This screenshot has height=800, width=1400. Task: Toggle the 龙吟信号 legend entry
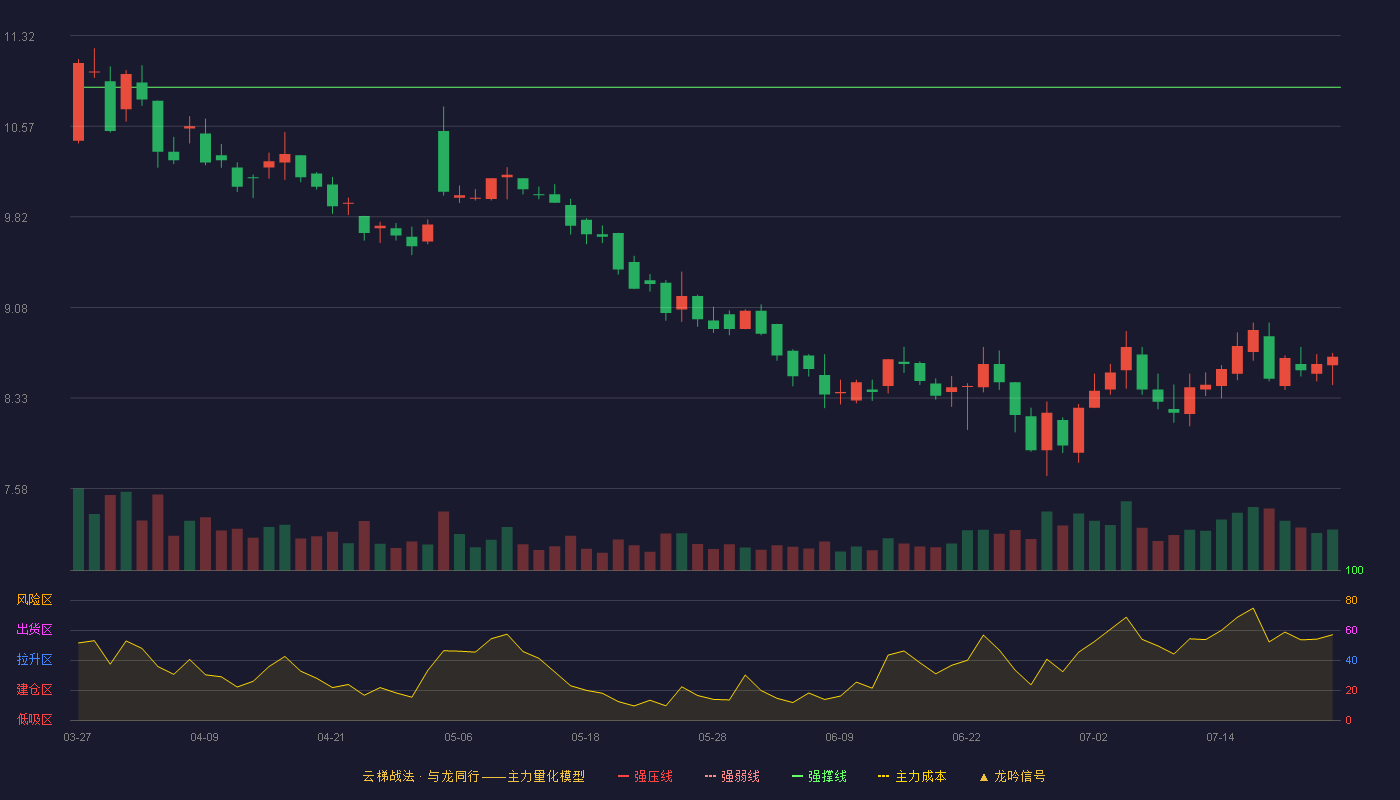pyautogui.click(x=1012, y=776)
